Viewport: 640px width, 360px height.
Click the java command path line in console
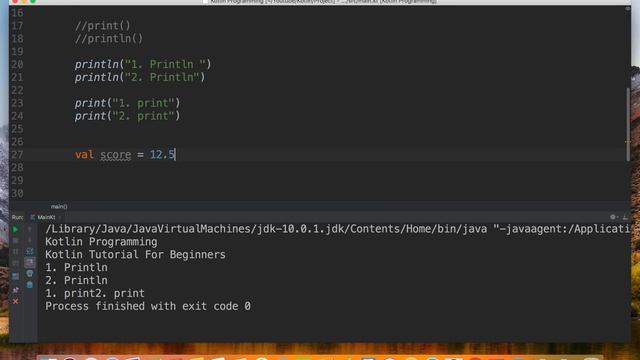tap(338, 229)
